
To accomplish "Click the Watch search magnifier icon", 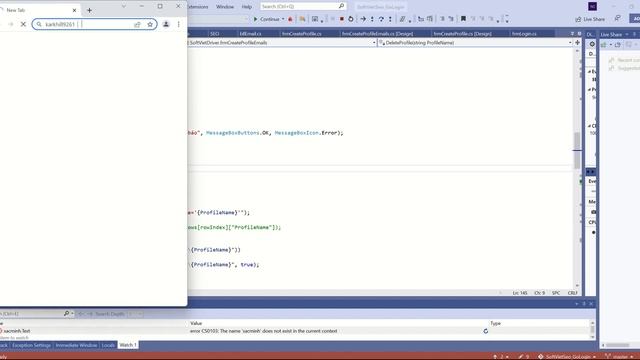I will [x=66, y=313].
